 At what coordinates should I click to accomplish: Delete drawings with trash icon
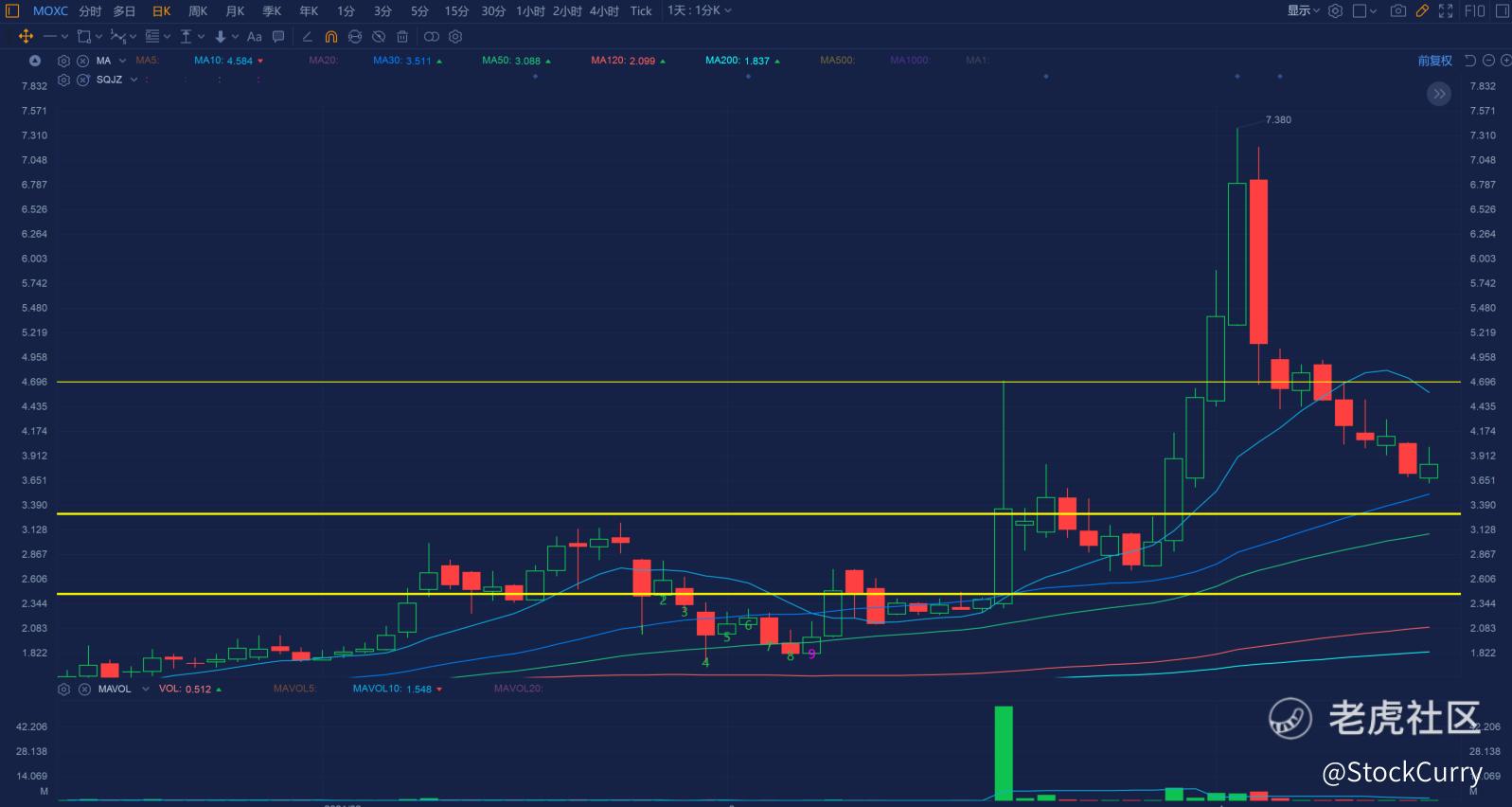coord(402,37)
